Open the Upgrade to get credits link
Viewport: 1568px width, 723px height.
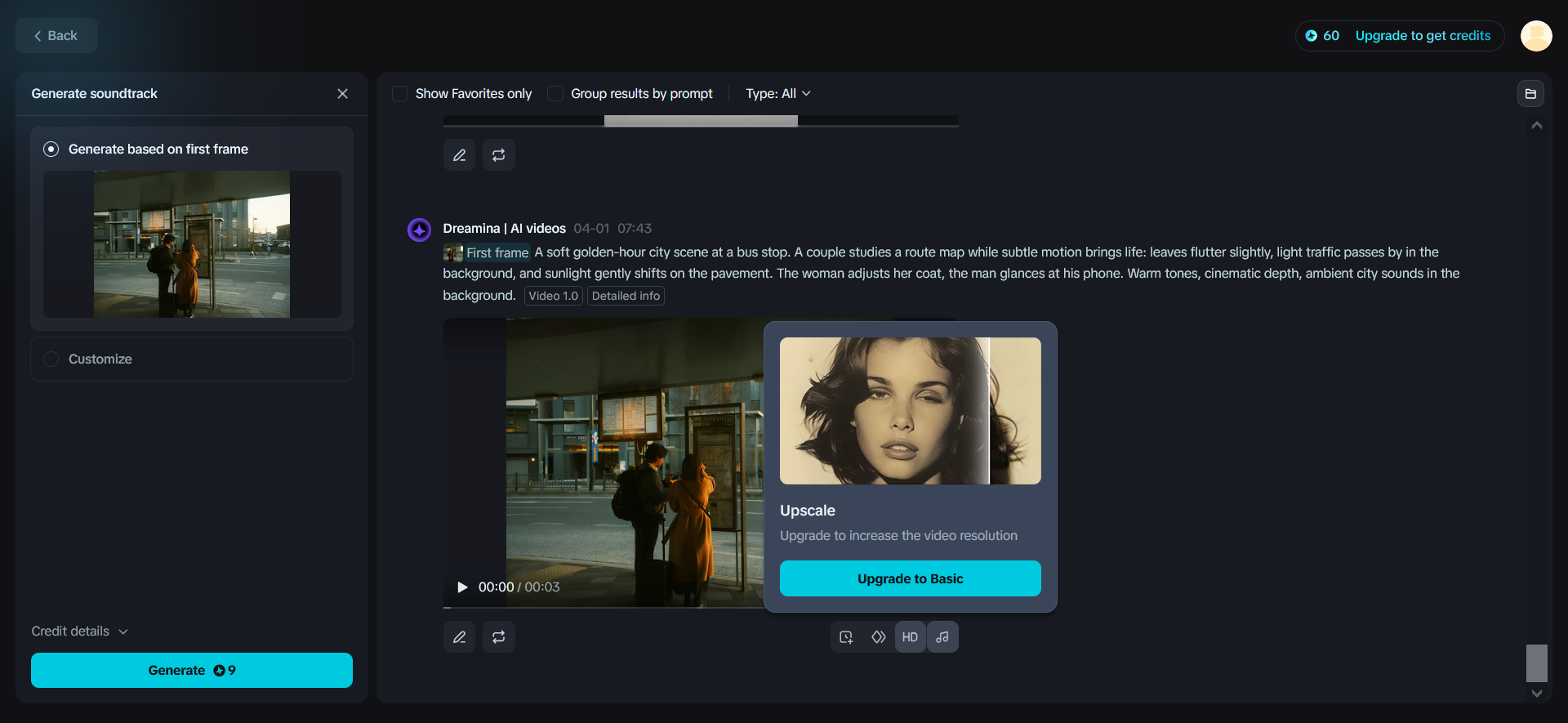click(x=1423, y=36)
